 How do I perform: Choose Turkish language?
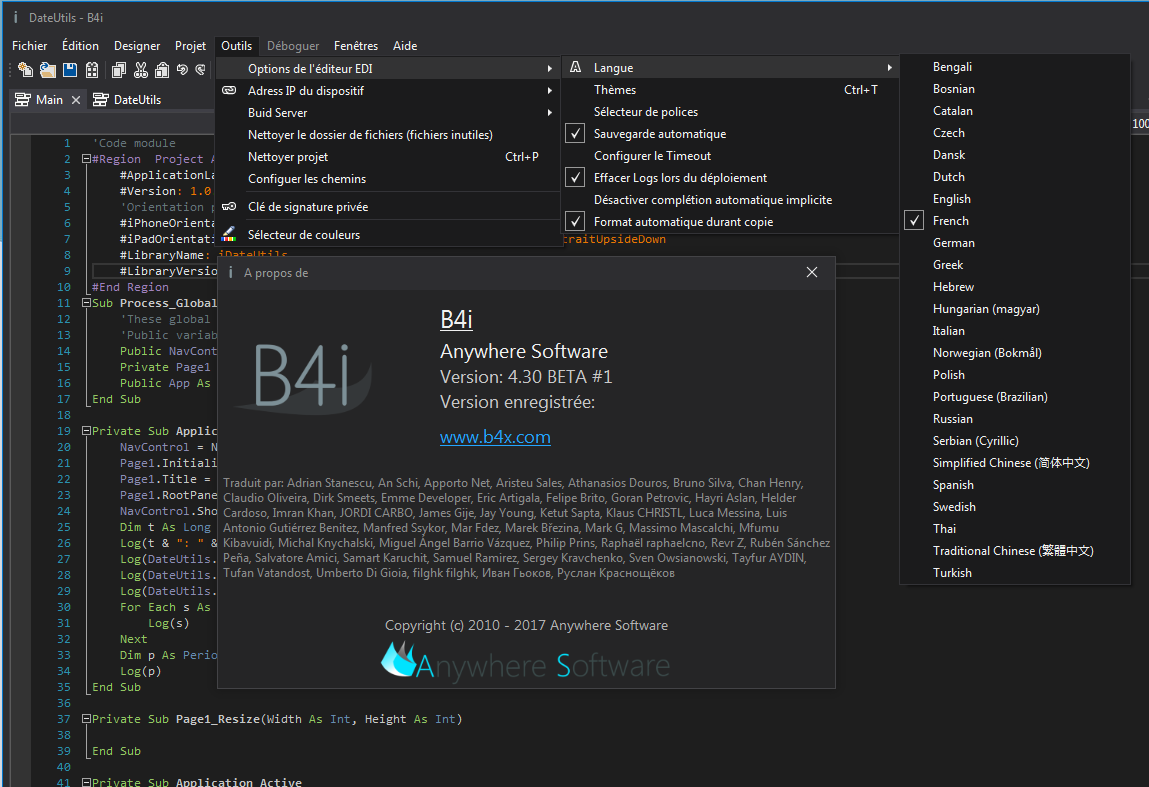click(1015, 572)
